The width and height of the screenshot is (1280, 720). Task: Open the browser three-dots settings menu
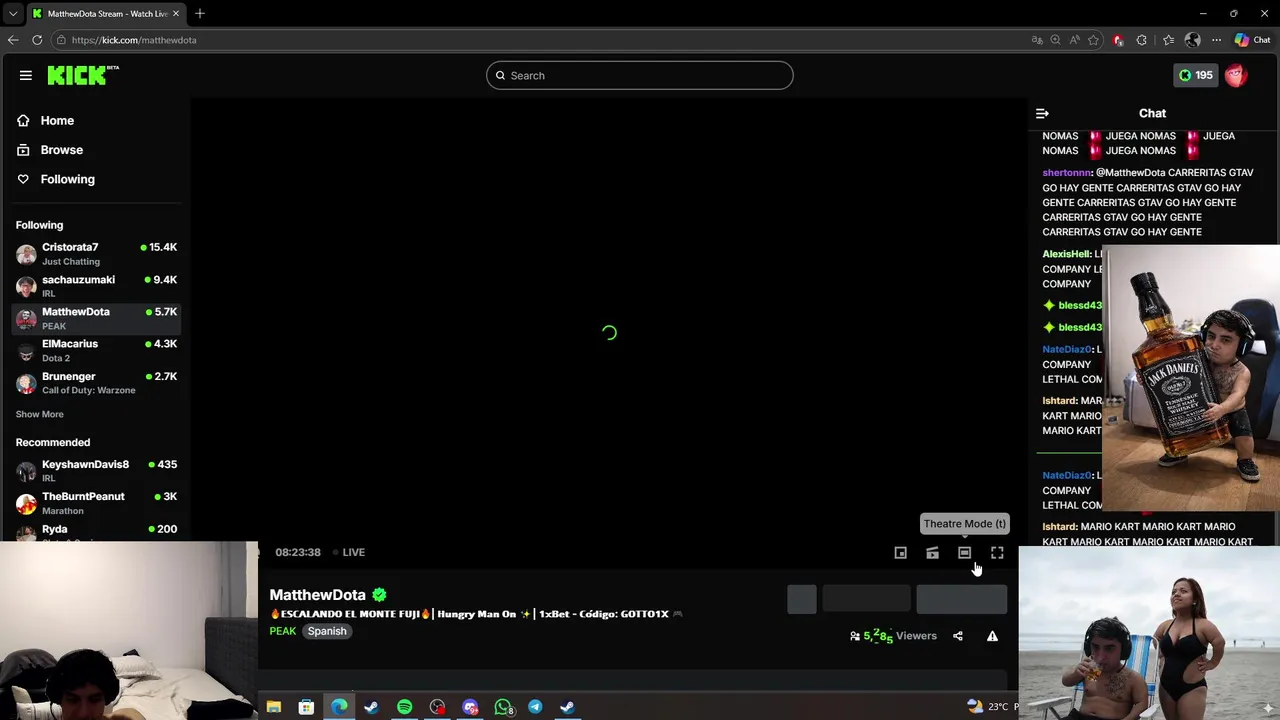coord(1216,40)
